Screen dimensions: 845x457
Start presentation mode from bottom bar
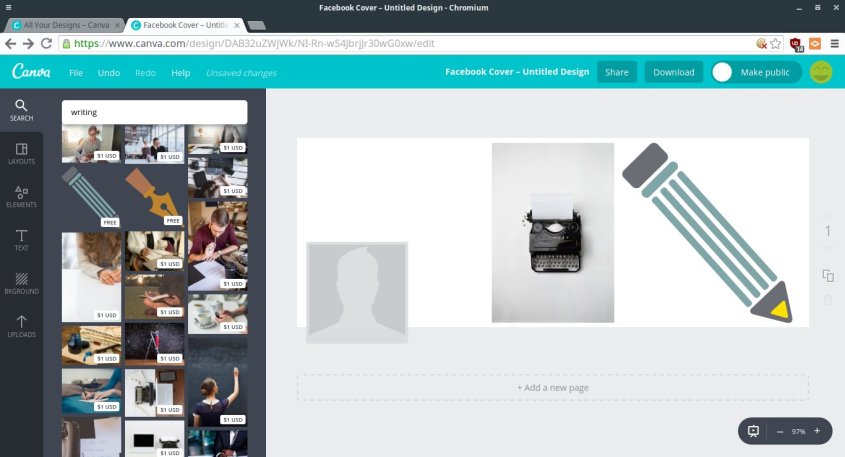click(x=754, y=431)
